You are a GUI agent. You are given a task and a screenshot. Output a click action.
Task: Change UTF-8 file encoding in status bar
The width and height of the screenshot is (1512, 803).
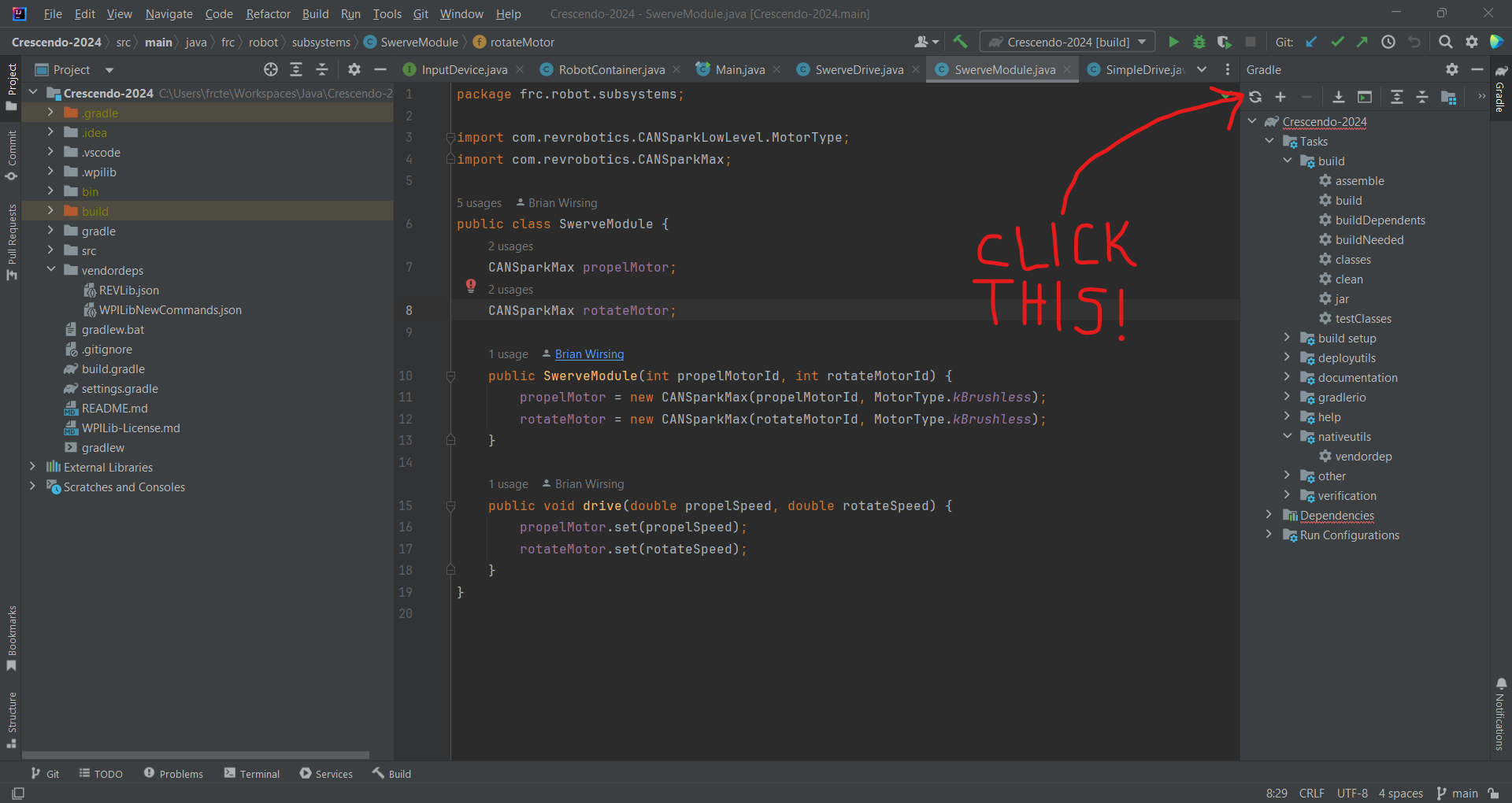point(1352,793)
